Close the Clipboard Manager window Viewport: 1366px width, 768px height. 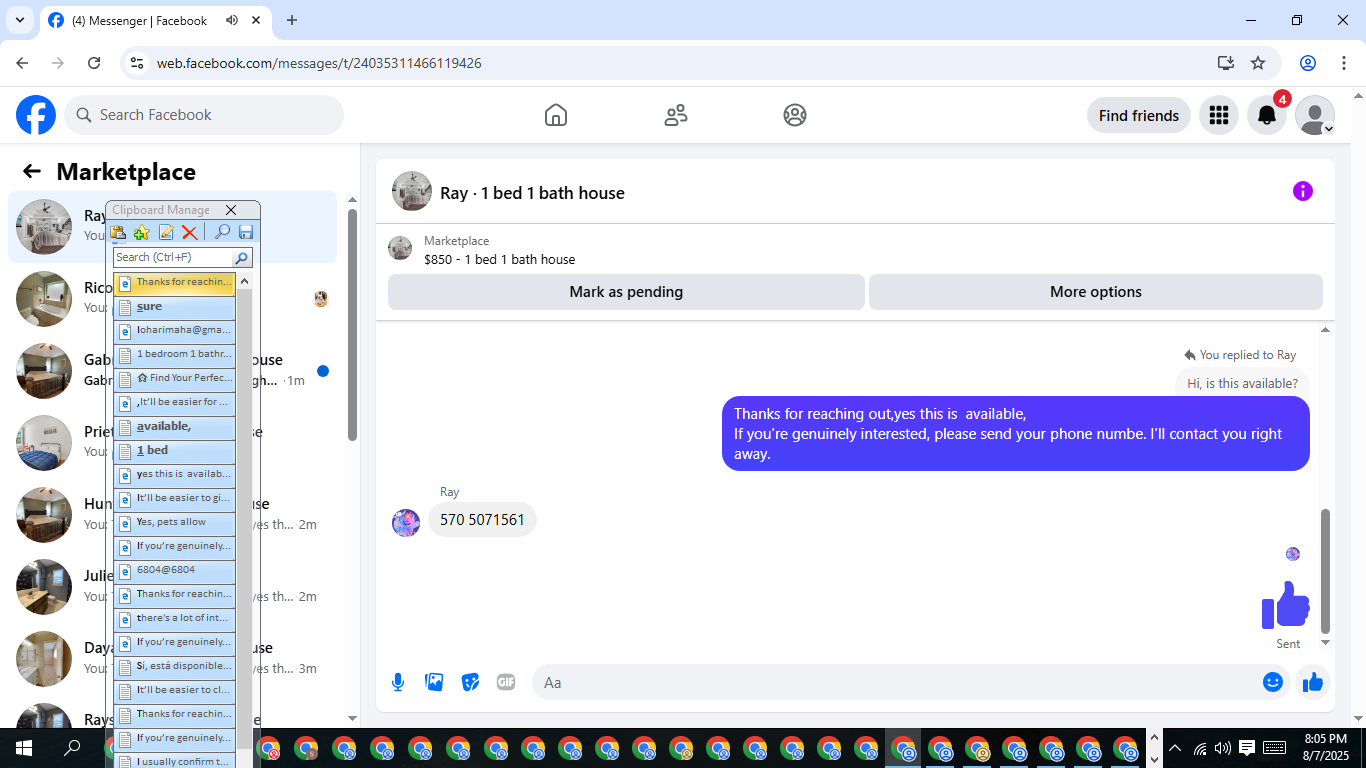231,210
